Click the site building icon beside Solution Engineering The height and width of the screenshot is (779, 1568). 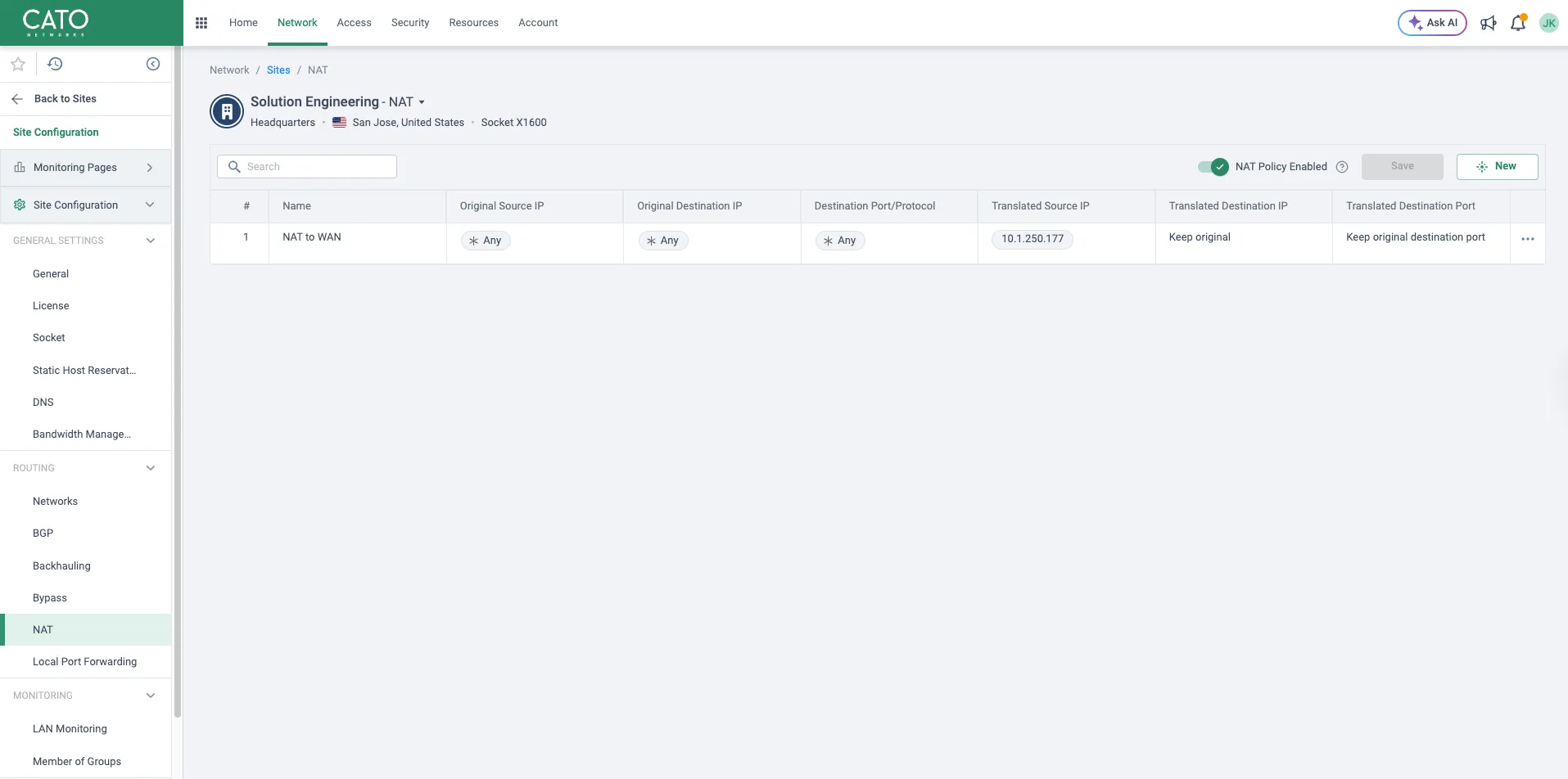coord(227,111)
